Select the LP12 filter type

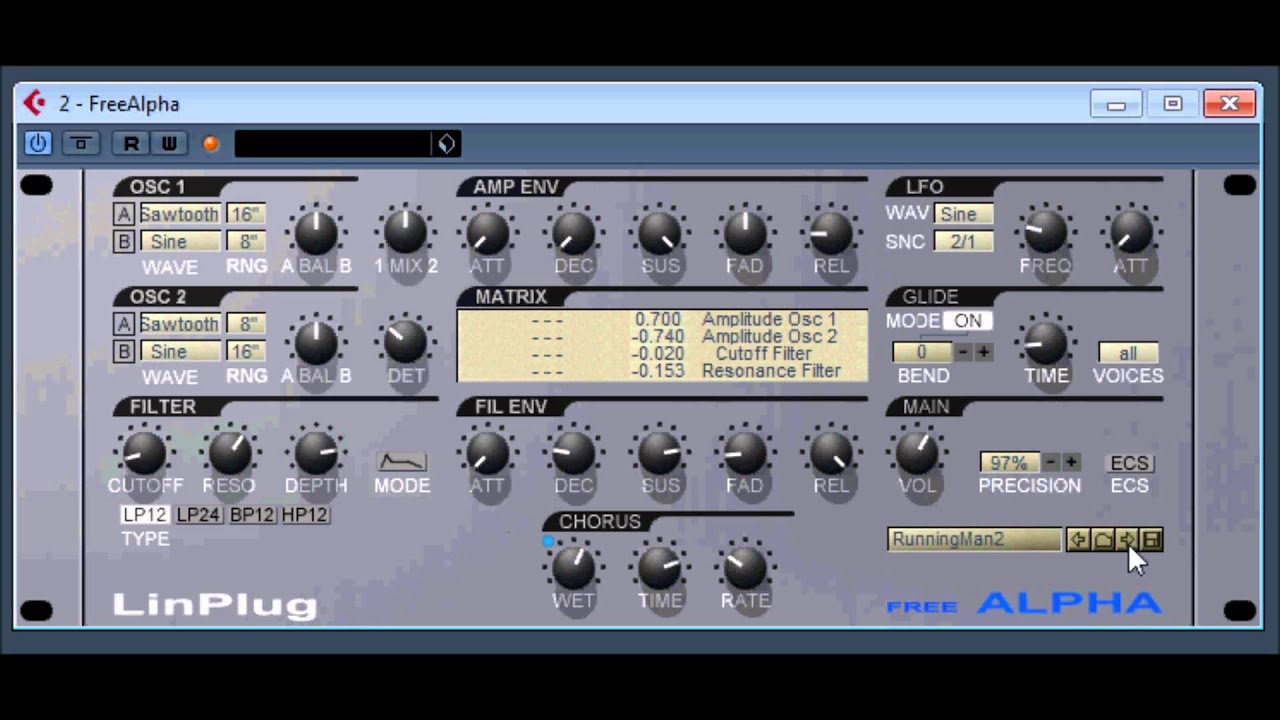tap(145, 515)
